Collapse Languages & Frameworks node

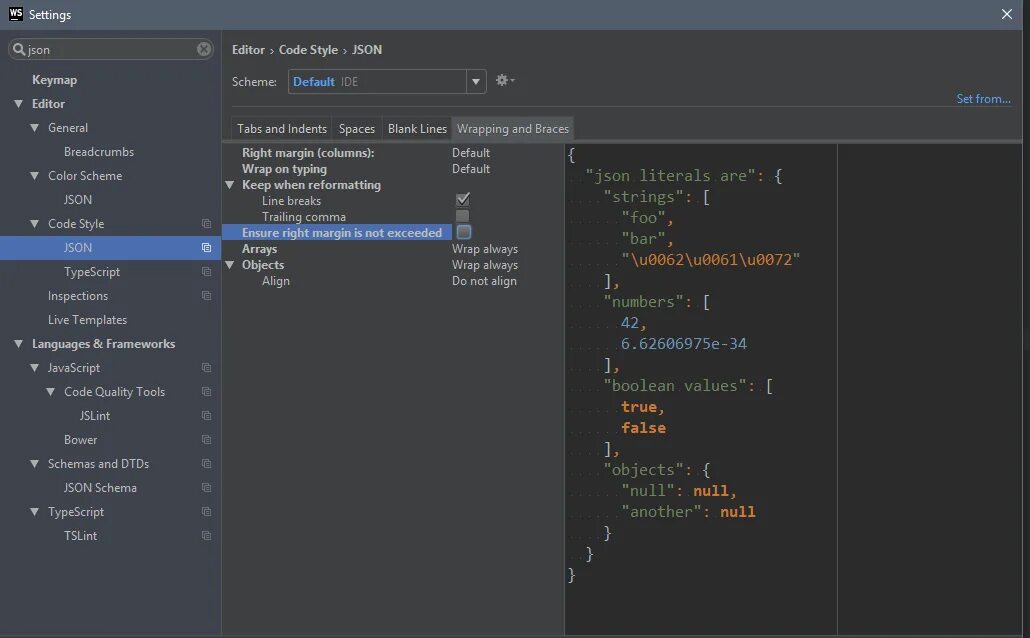click(18, 344)
